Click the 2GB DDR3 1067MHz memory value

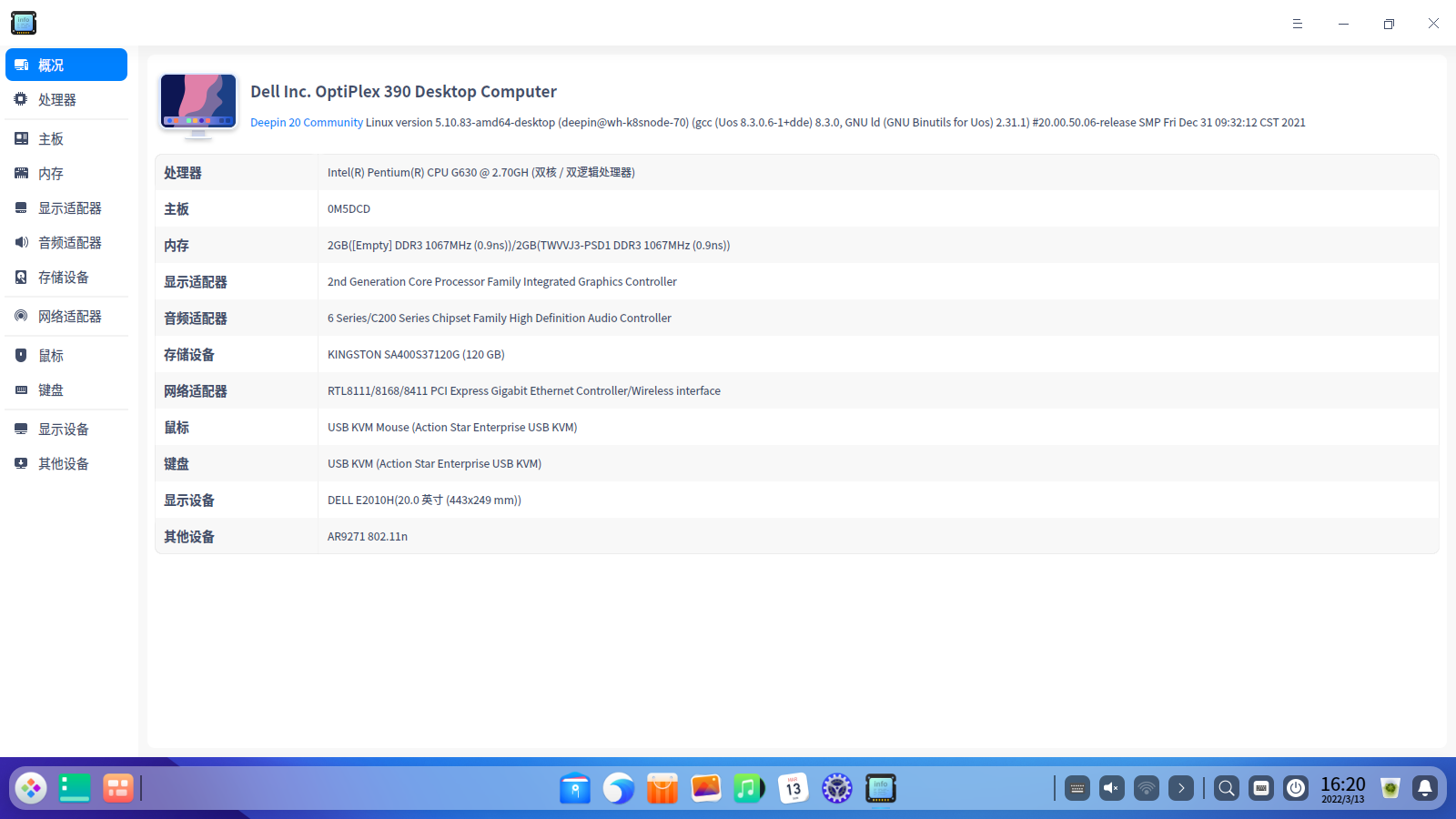529,245
